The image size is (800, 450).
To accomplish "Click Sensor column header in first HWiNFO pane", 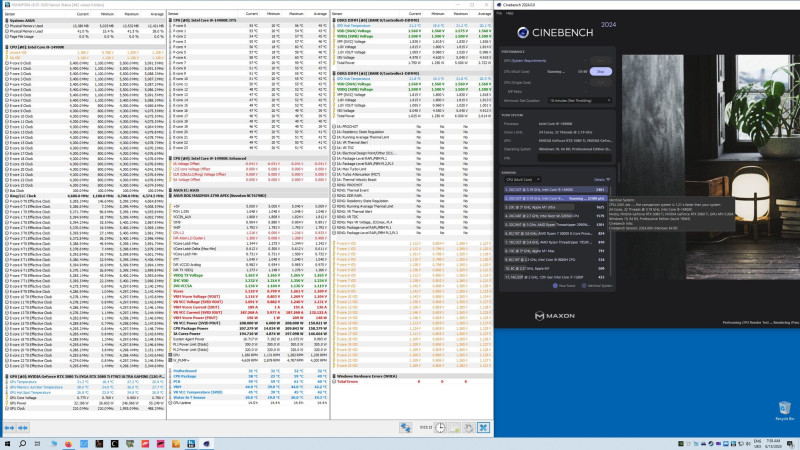I will (9, 14).
